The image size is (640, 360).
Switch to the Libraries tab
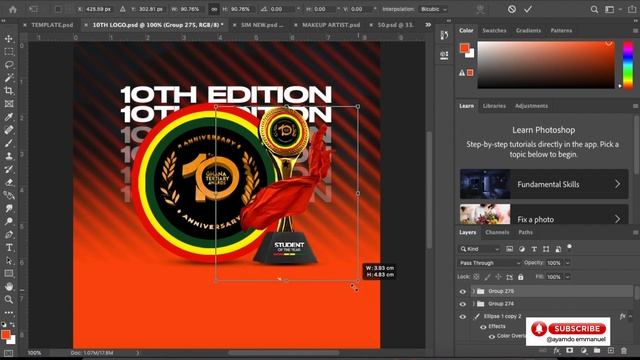[x=494, y=106]
